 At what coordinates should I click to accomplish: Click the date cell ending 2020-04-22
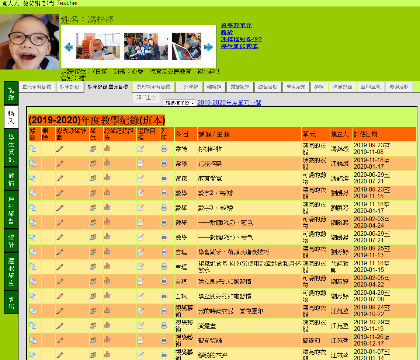pos(384,281)
